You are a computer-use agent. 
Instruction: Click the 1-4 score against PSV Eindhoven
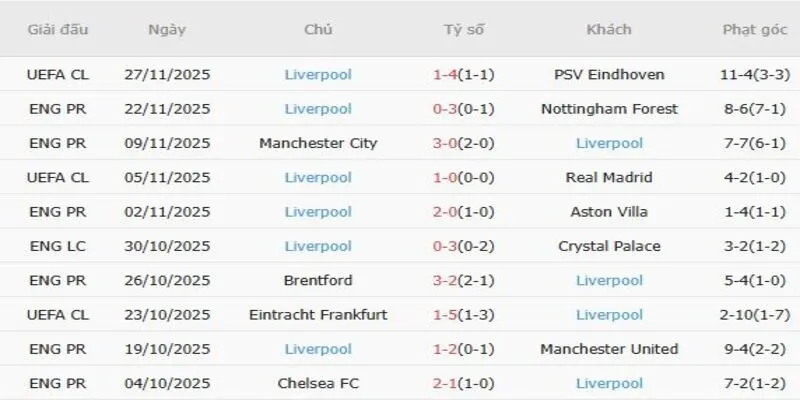click(x=446, y=74)
